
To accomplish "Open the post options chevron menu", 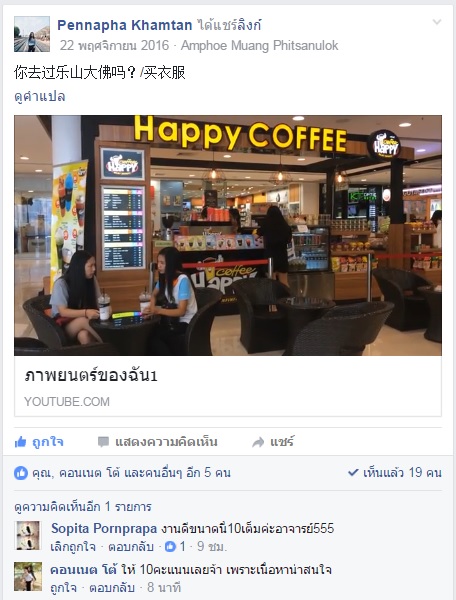I will click(437, 22).
